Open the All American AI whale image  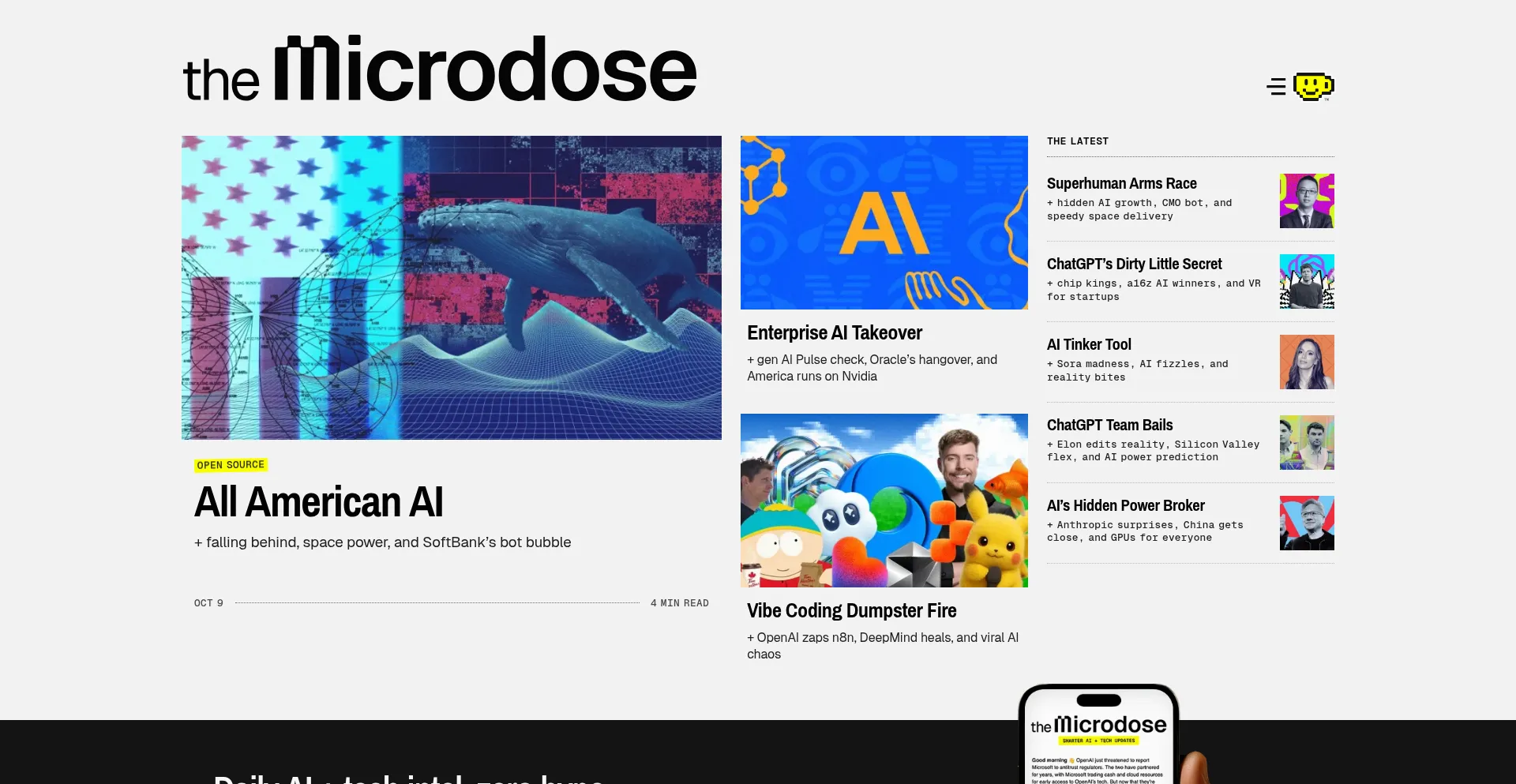point(451,287)
